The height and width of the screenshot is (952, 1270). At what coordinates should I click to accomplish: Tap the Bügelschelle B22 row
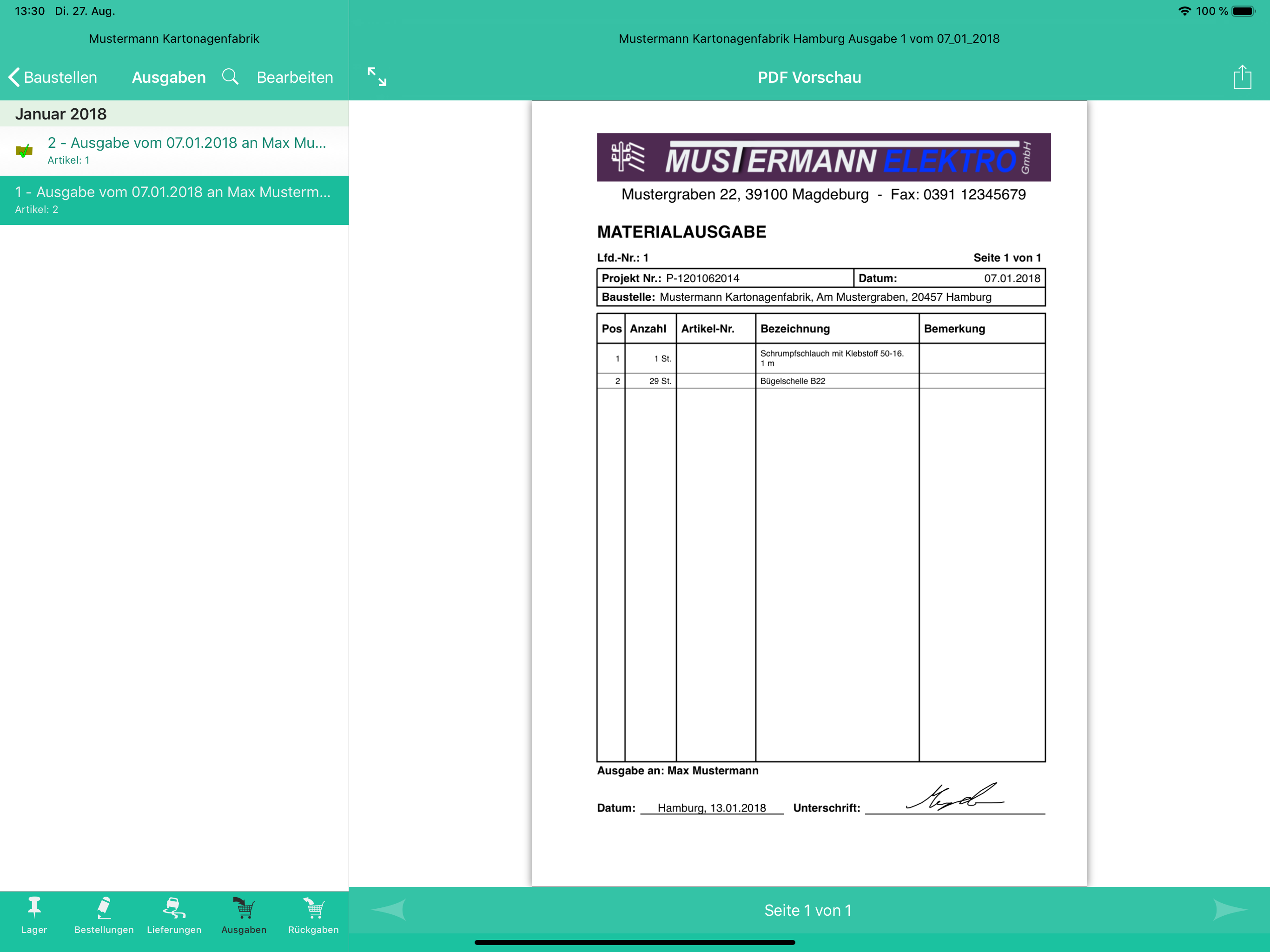820,381
